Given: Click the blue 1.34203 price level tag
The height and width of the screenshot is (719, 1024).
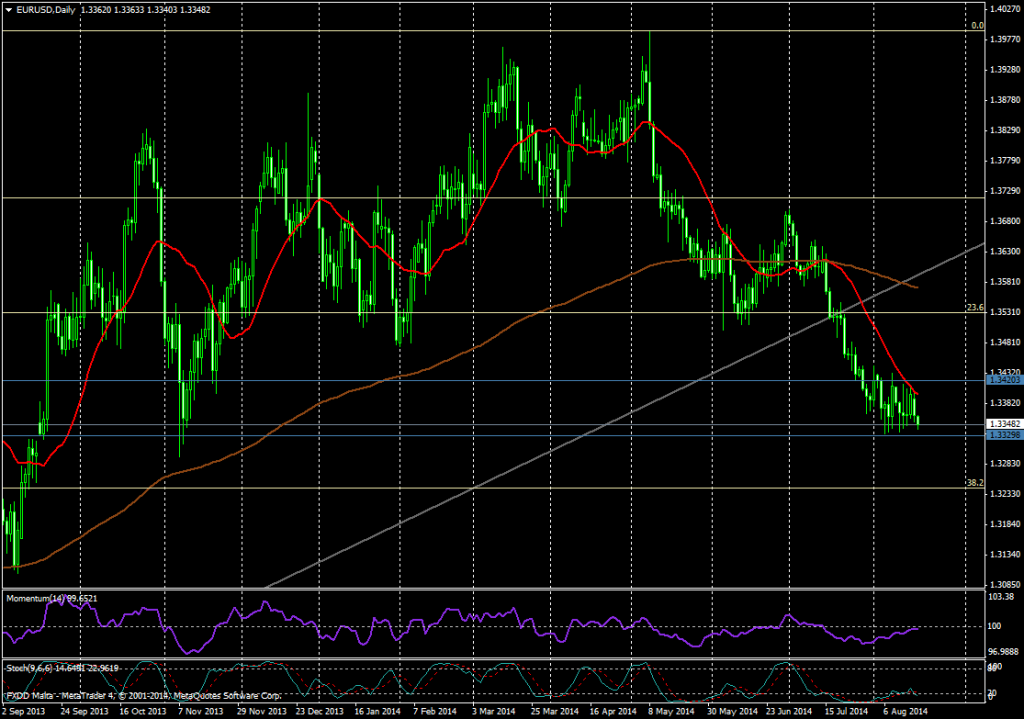Looking at the screenshot, I should [1004, 380].
